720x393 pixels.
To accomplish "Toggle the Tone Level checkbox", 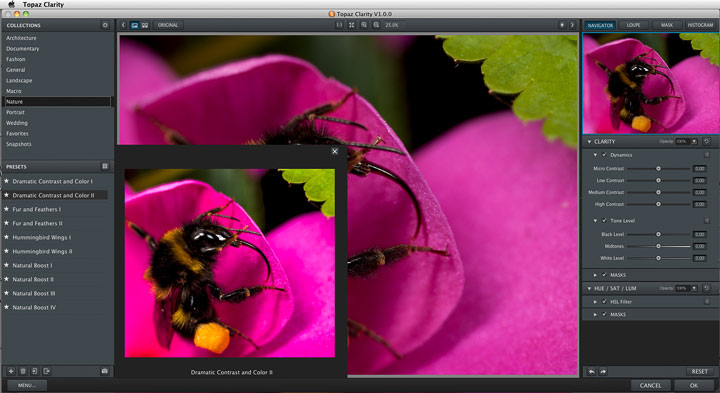I will tap(605, 221).
